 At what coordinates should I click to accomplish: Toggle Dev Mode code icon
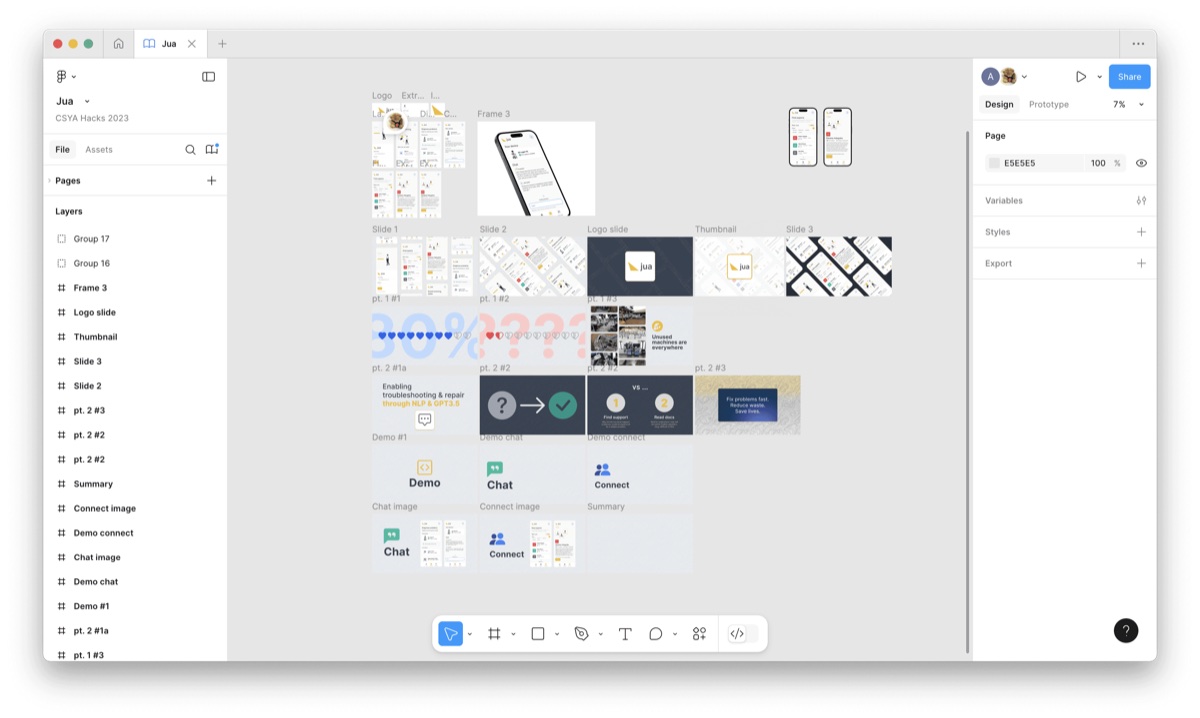click(x=737, y=634)
